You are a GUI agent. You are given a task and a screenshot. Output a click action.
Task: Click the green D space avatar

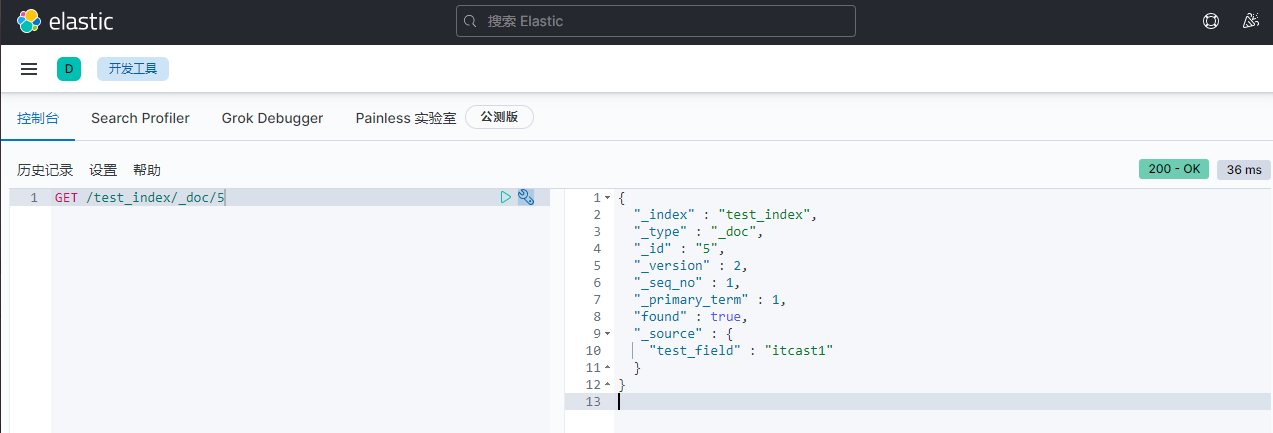coord(69,69)
